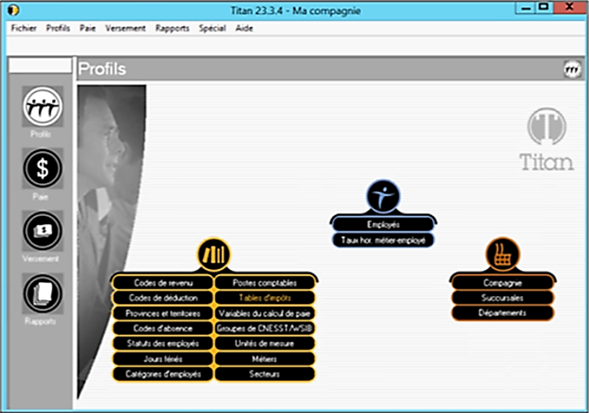Open Codes de déduction
The height and width of the screenshot is (413, 589).
[x=163, y=298]
